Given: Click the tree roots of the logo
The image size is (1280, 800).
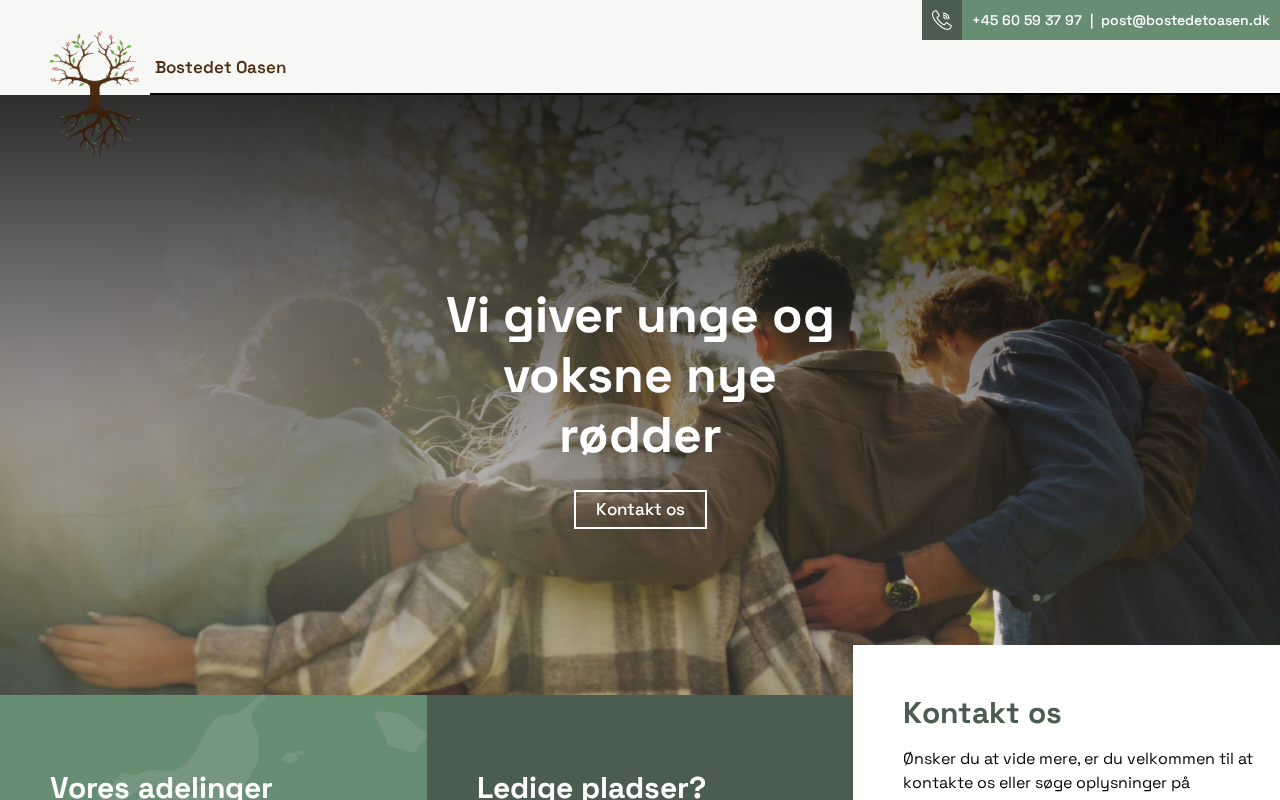Looking at the screenshot, I should click(97, 127).
